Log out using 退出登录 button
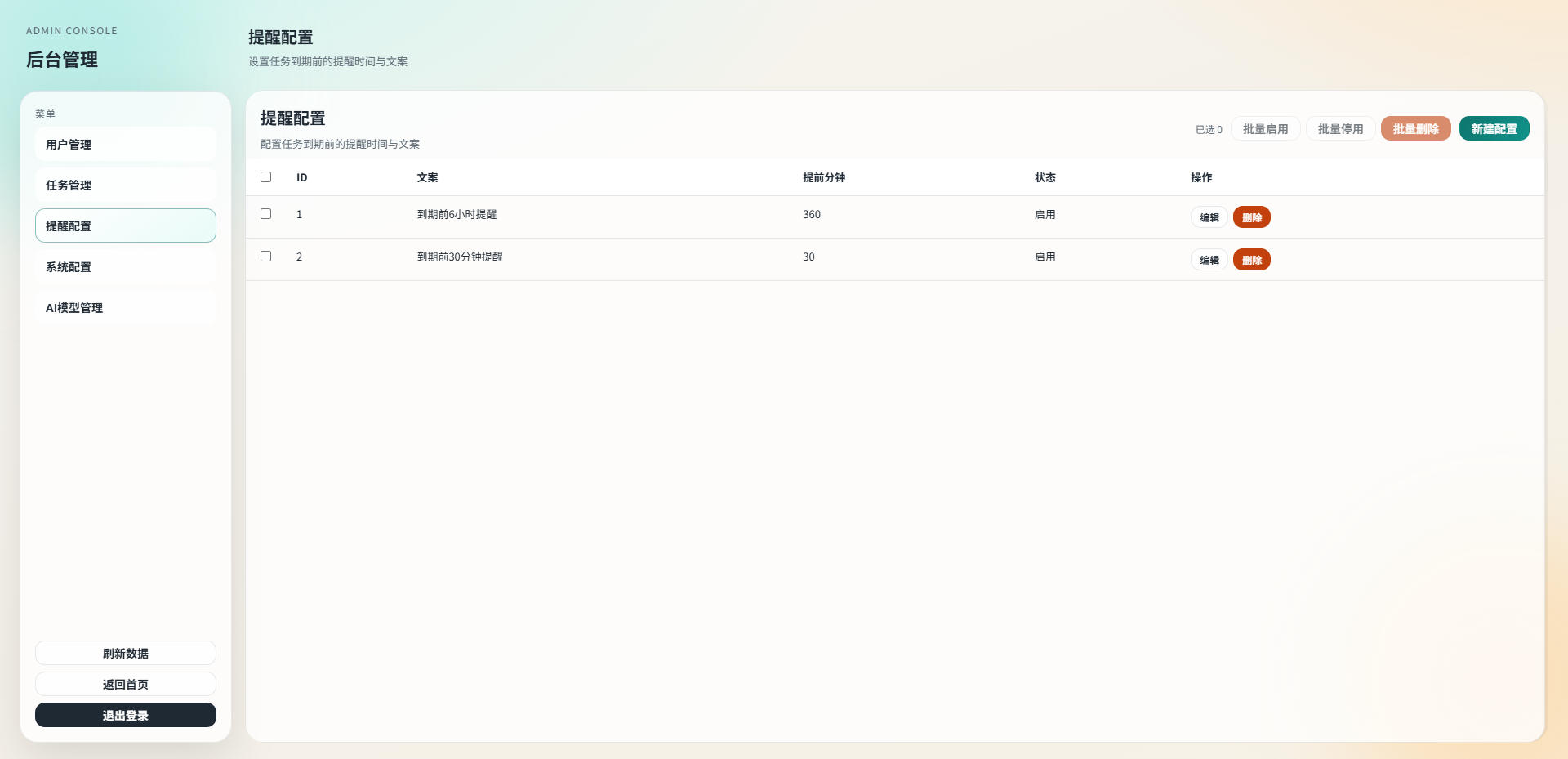1568x759 pixels. tap(126, 716)
